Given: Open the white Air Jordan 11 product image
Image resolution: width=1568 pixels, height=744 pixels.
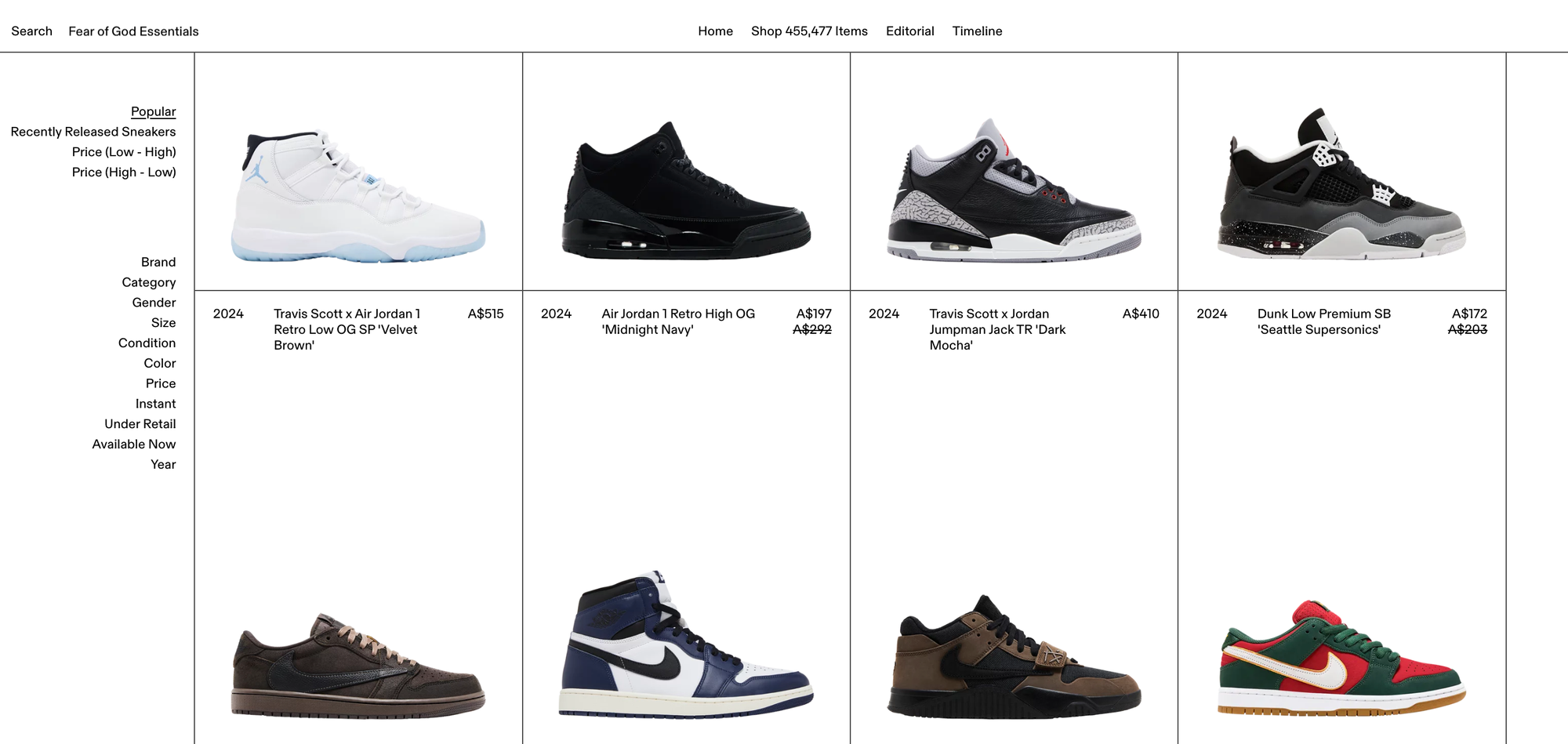Looking at the screenshot, I should pyautogui.click(x=358, y=196).
